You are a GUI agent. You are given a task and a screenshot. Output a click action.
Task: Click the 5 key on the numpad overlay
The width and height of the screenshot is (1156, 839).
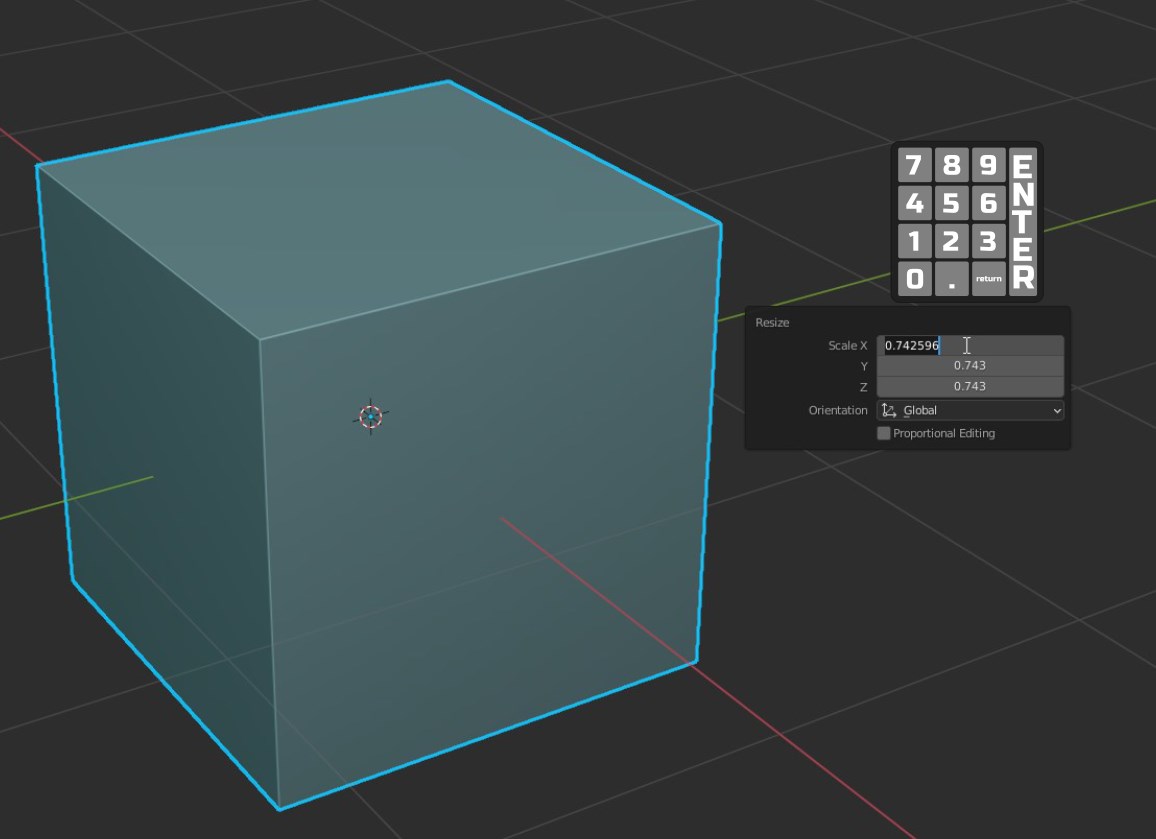click(x=952, y=203)
